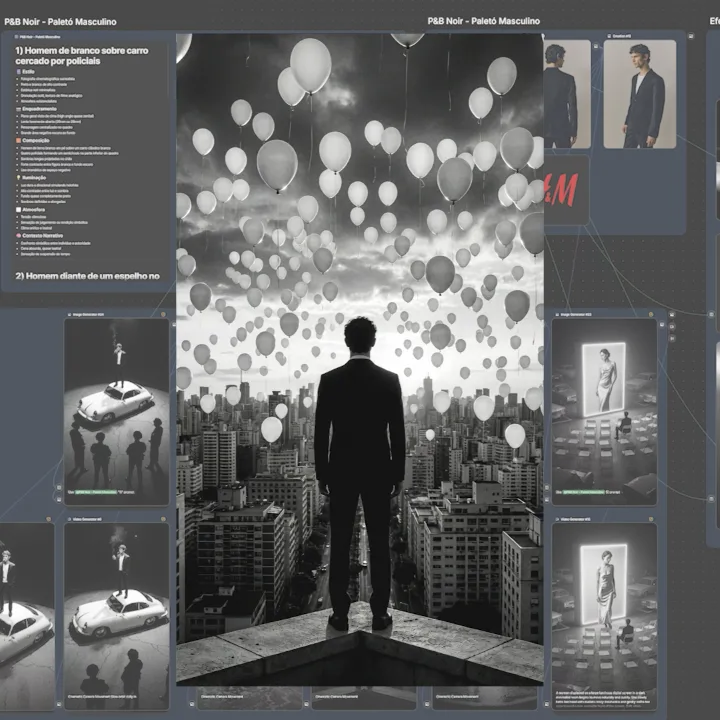Image resolution: width=720 pixels, height=720 pixels.
Task: Click the yellow status dot on Video Generator #15
Action: tap(651, 519)
